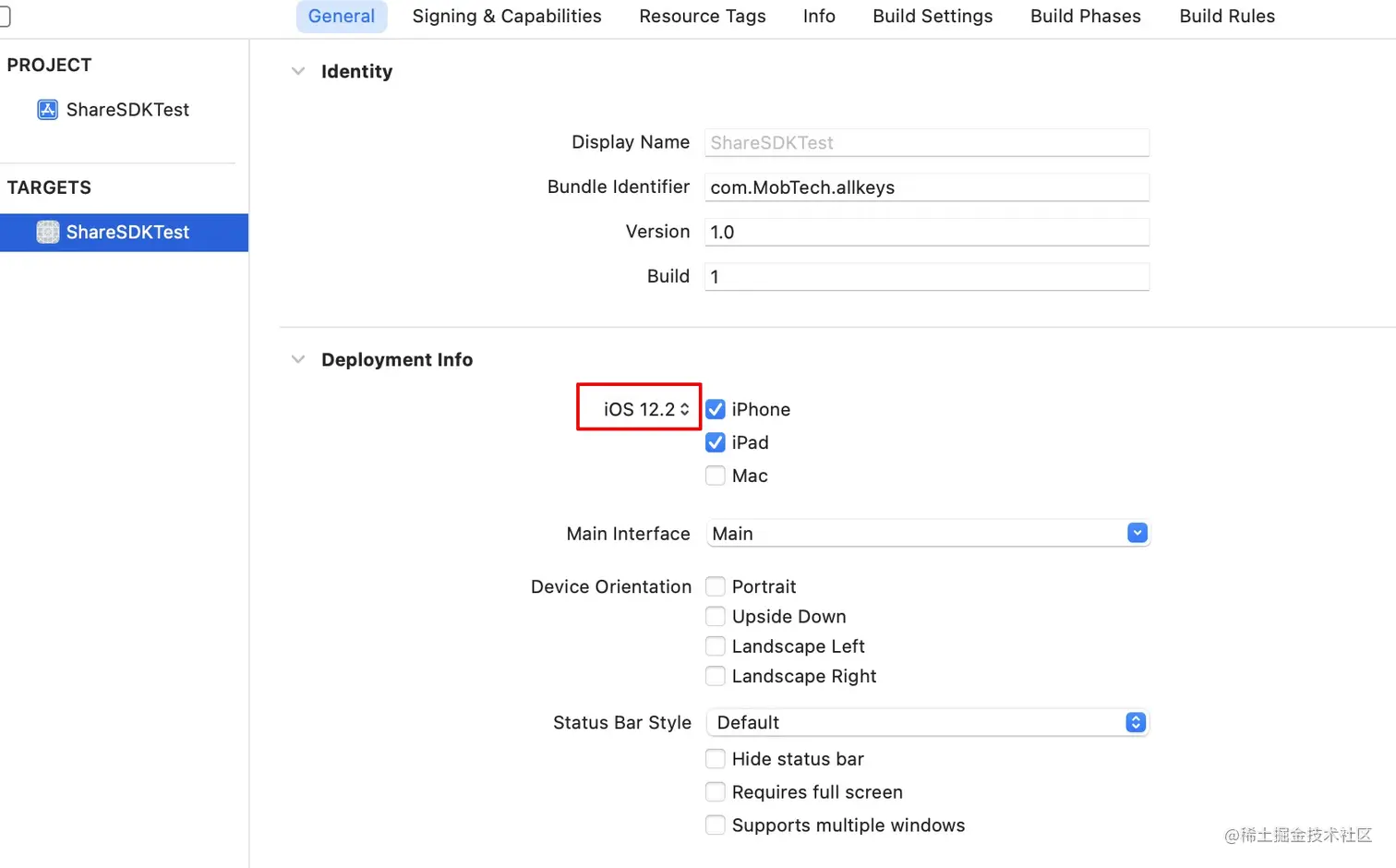This screenshot has height=868, width=1396.
Task: Open the Signing & Capabilities tab
Action: 507,17
